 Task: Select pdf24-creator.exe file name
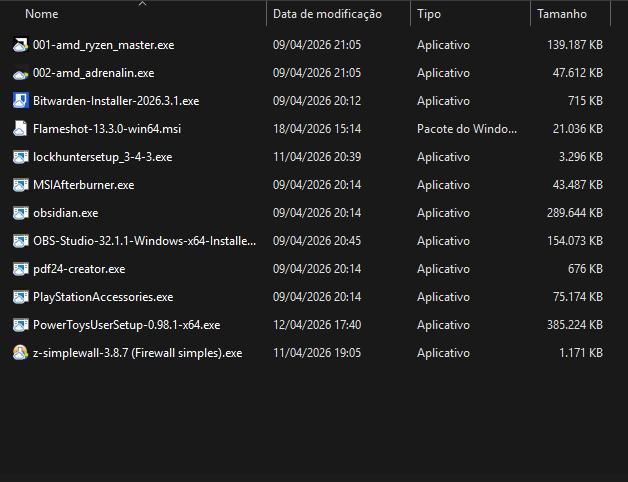(x=79, y=269)
